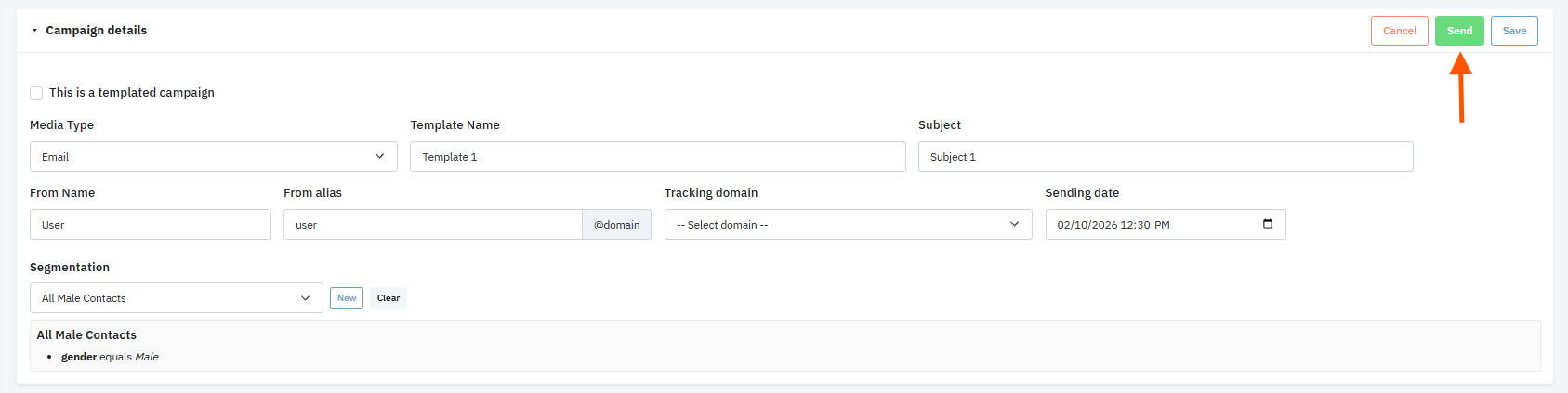Focus the From Name field
This screenshot has height=393, width=1568.
pos(150,225)
